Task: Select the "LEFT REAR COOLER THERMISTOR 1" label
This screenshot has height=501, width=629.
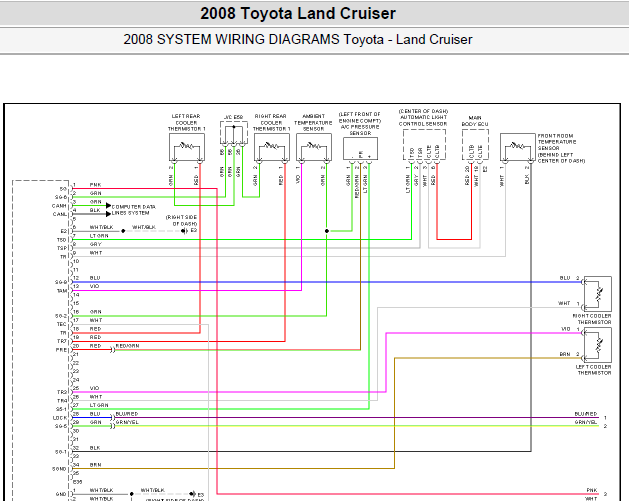Action: (187, 122)
